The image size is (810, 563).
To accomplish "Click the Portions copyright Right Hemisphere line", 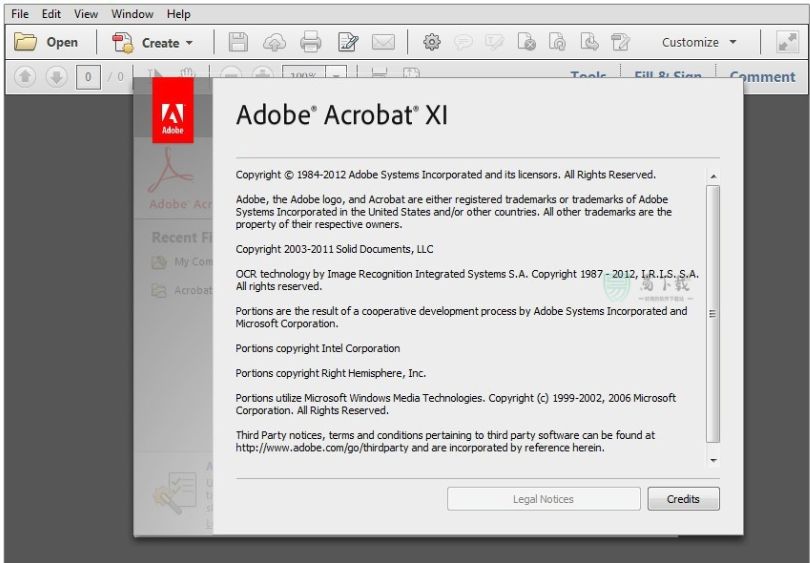I will 331,373.
